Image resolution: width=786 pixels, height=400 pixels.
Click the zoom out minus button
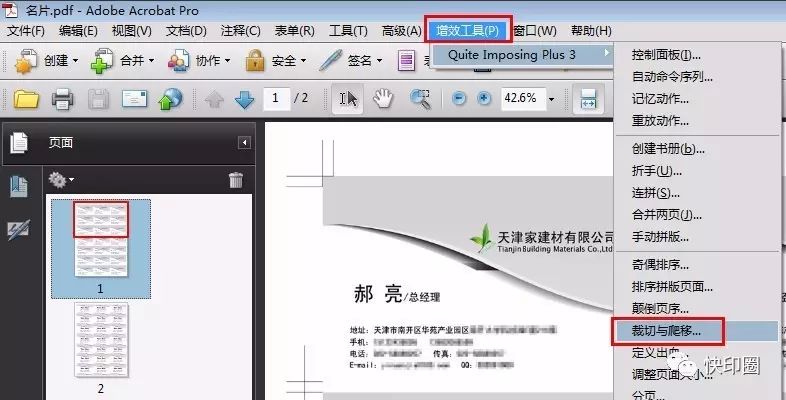coord(459,98)
